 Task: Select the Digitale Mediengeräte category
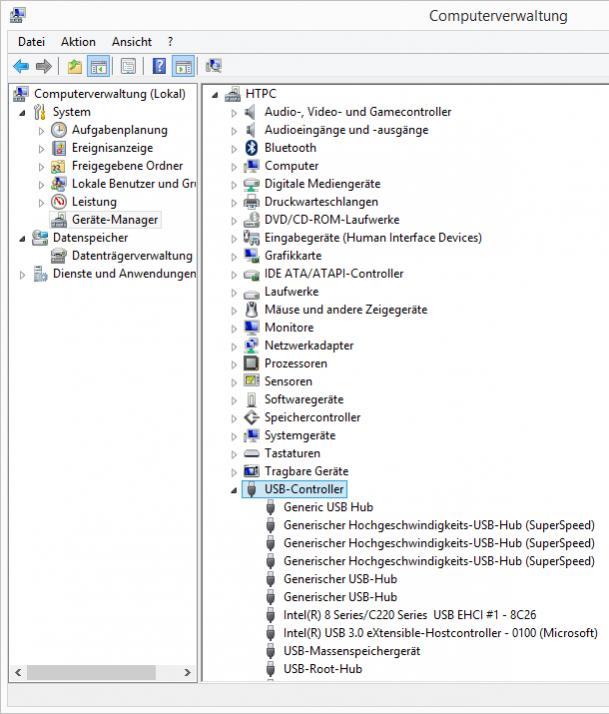point(322,184)
